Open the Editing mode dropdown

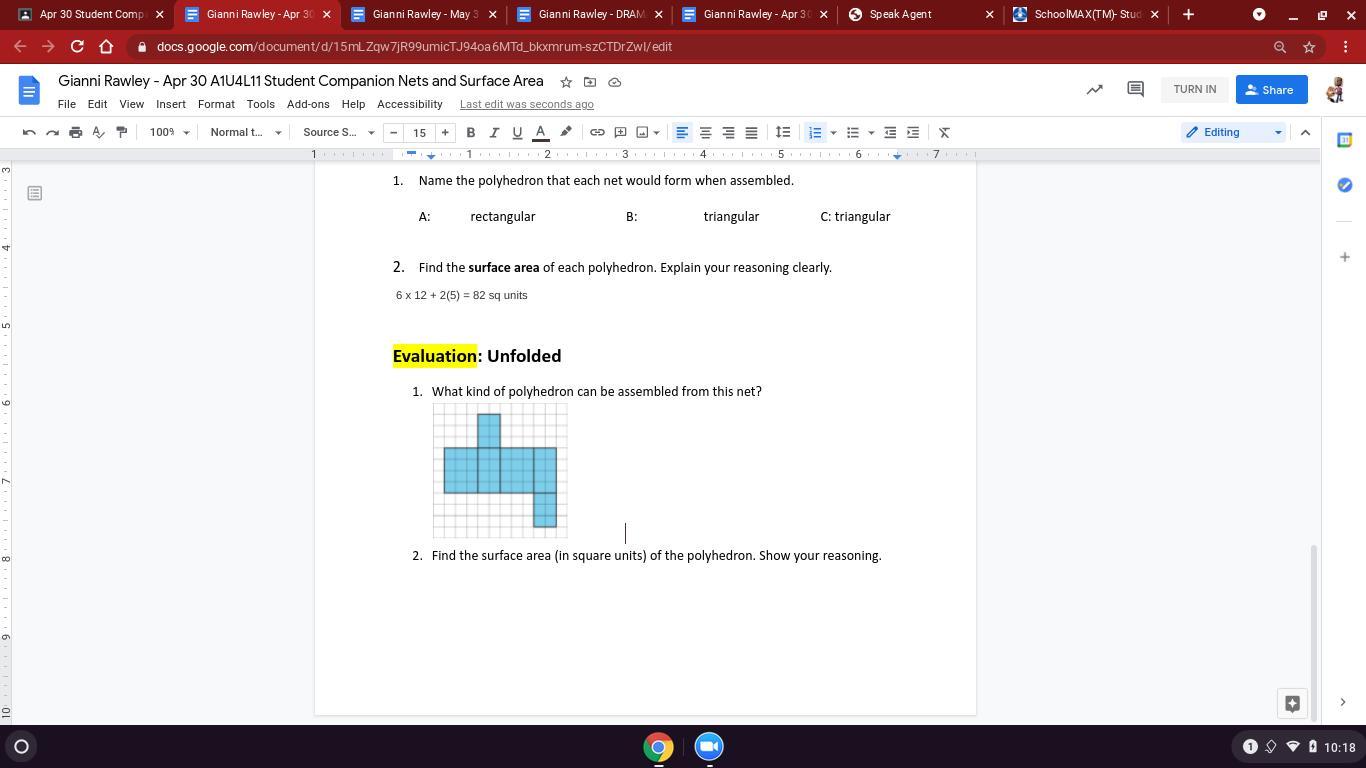pyautogui.click(x=1233, y=132)
